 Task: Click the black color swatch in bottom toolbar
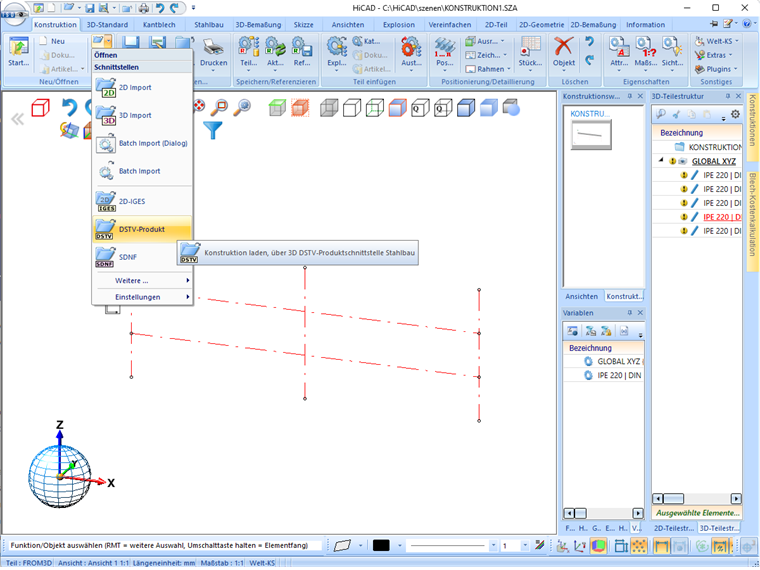[x=381, y=546]
